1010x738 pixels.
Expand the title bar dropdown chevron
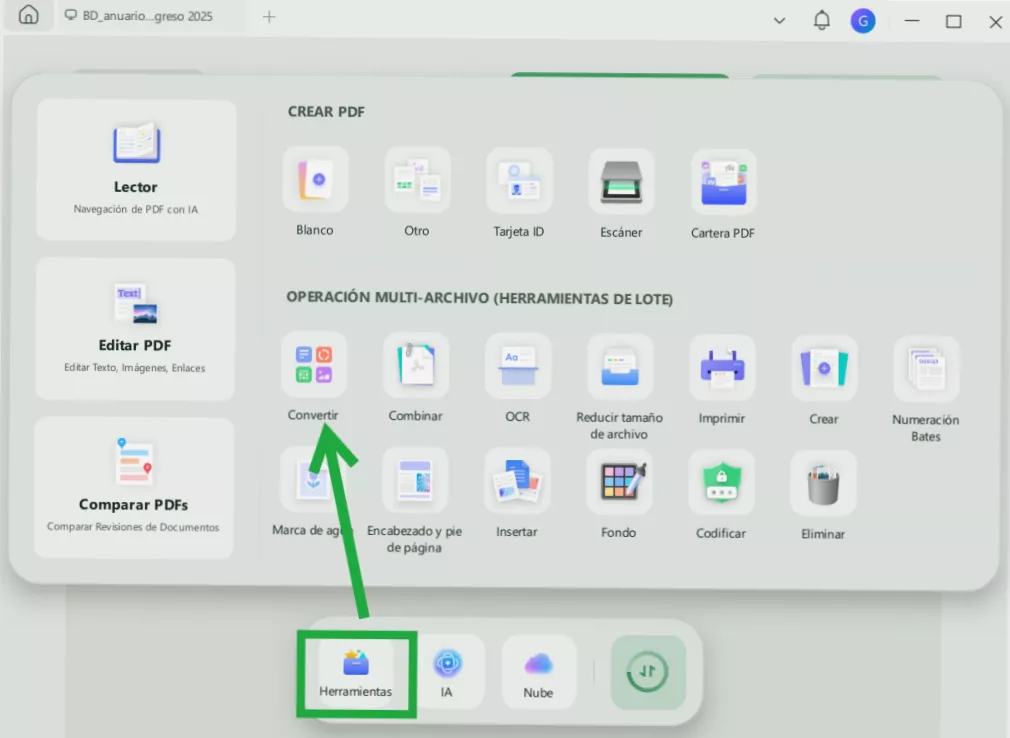779,21
